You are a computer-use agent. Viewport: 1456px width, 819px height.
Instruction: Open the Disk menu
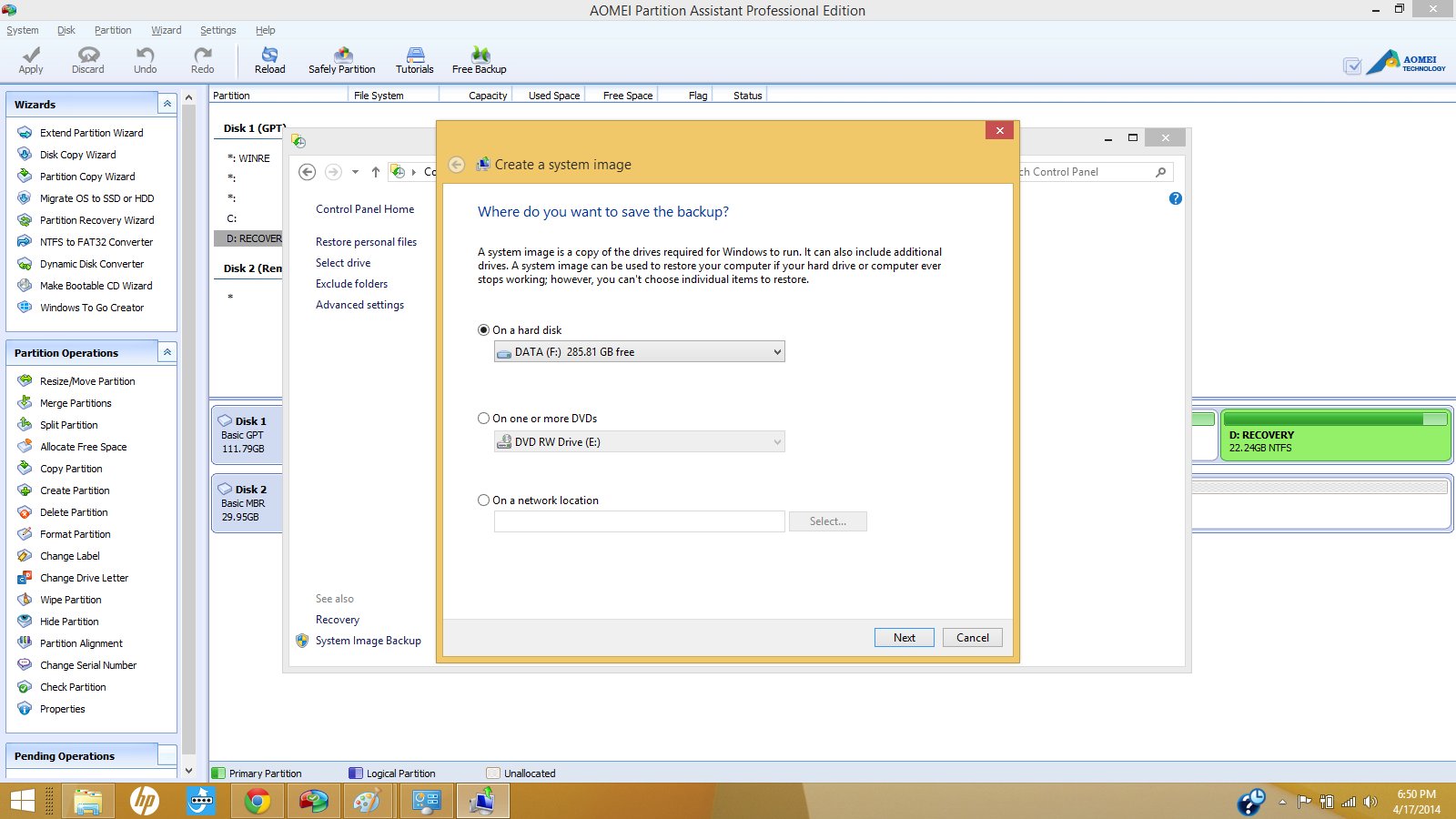[x=66, y=30]
